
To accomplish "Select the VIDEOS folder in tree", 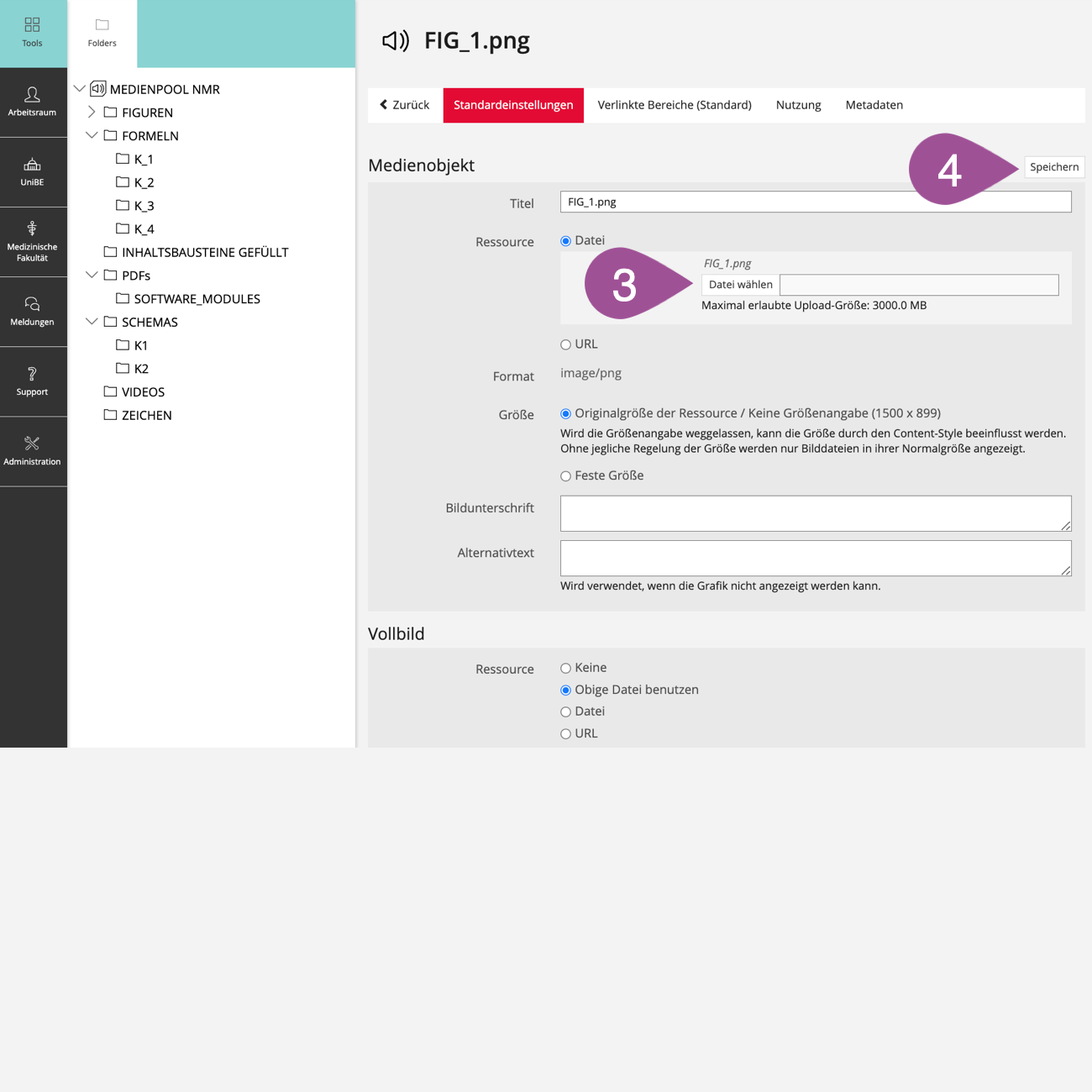I will click(x=143, y=392).
